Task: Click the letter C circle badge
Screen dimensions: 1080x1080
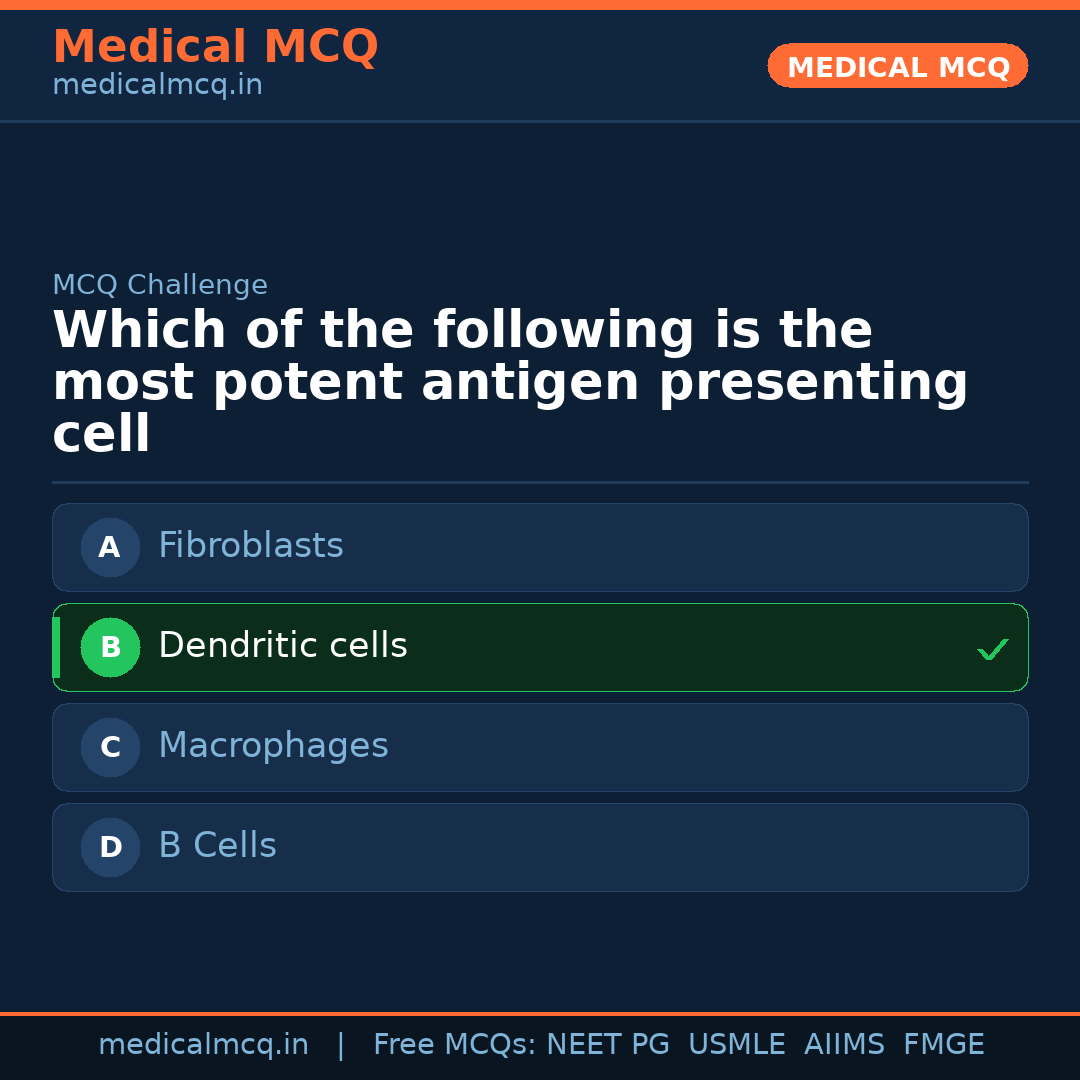Action: 110,747
